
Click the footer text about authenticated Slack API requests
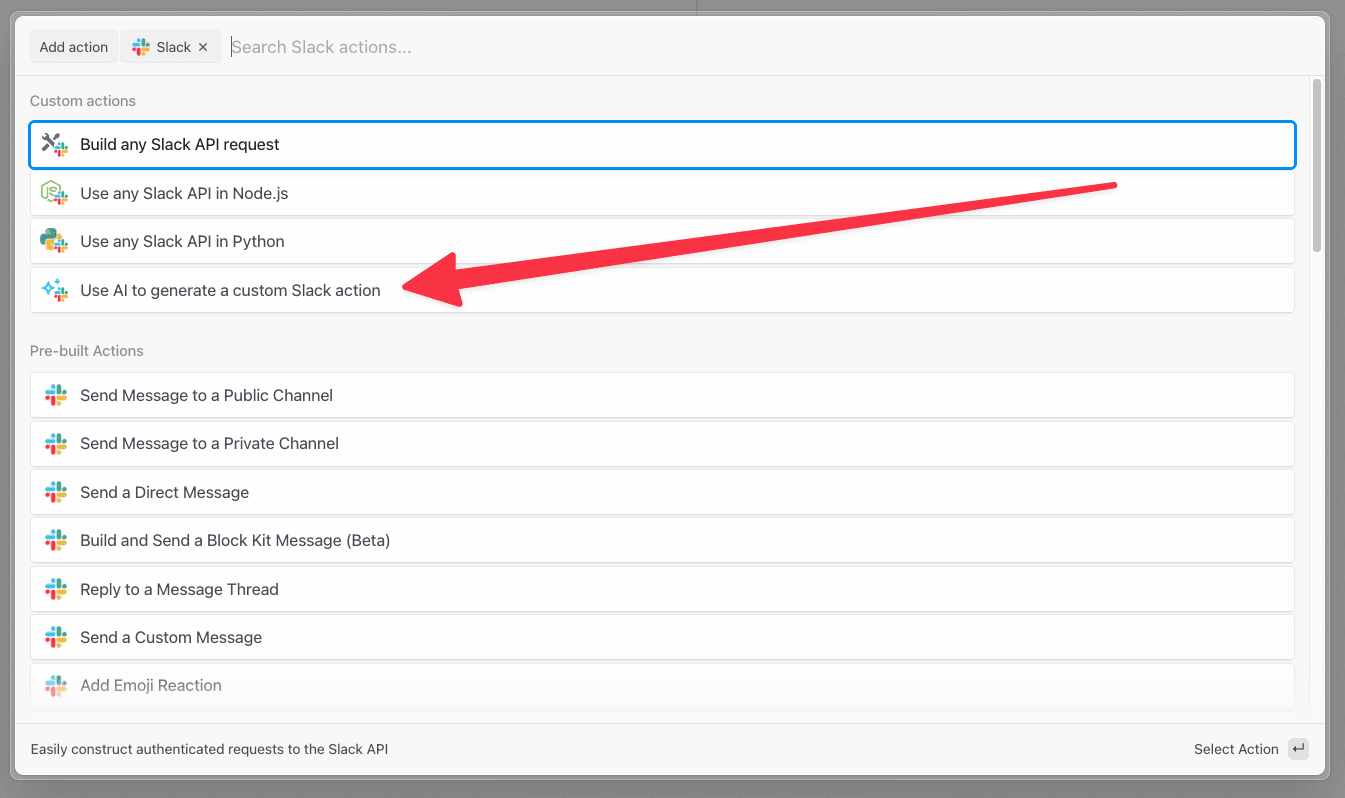[209, 749]
